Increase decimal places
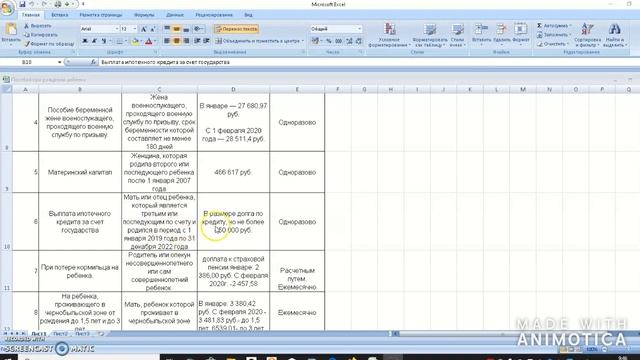The image size is (640, 360). (x=349, y=41)
